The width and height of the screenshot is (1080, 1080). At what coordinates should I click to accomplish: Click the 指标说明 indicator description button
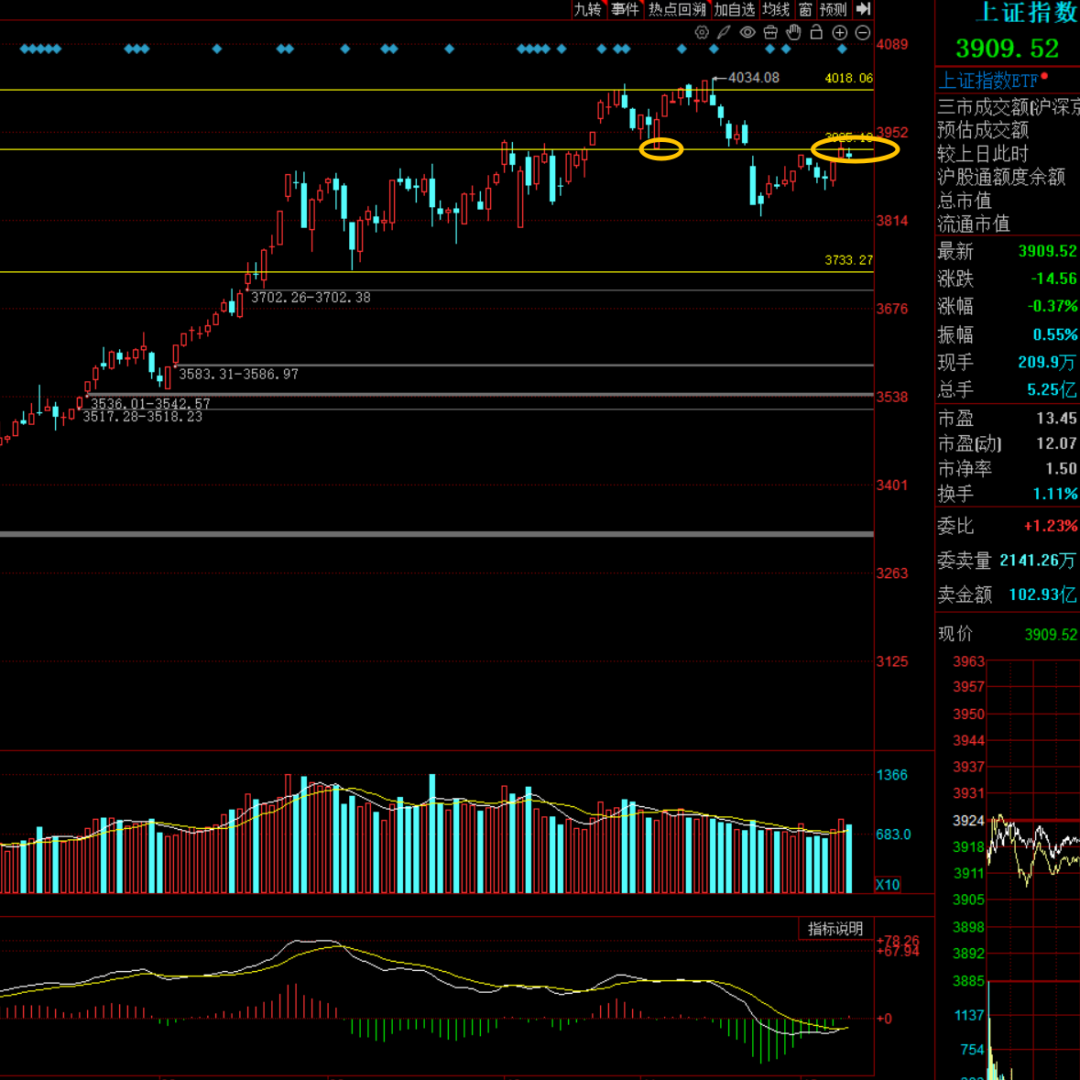point(835,929)
